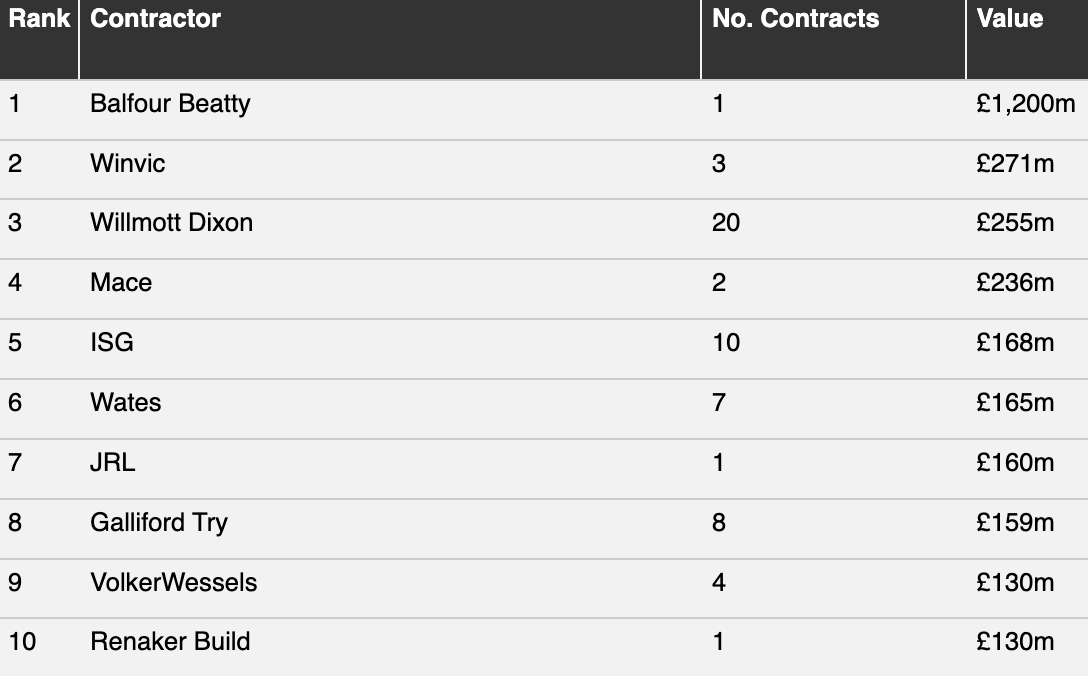The width and height of the screenshot is (1088, 676).
Task: Click the ISG contractor name
Action: pyautogui.click(x=112, y=343)
